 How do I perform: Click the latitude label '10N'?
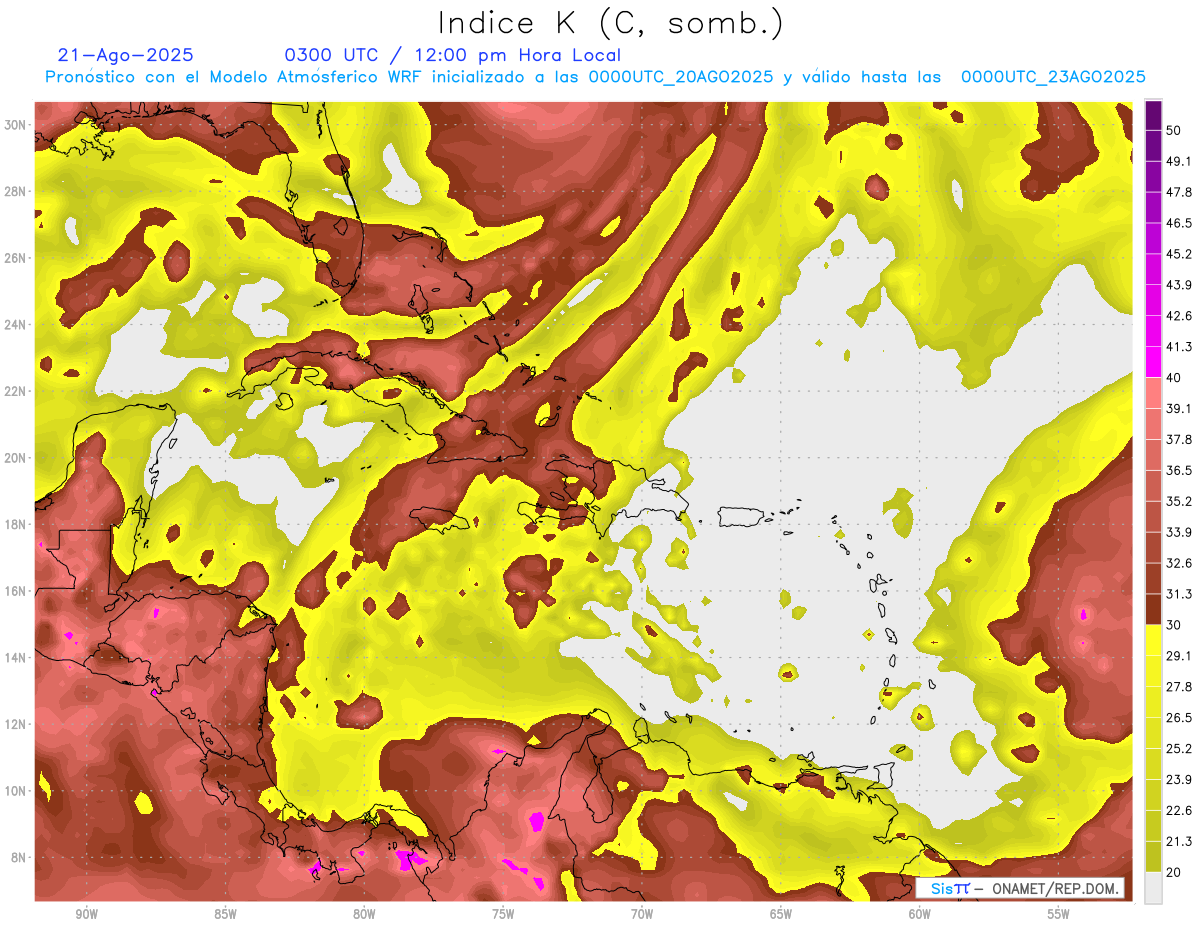16,791
